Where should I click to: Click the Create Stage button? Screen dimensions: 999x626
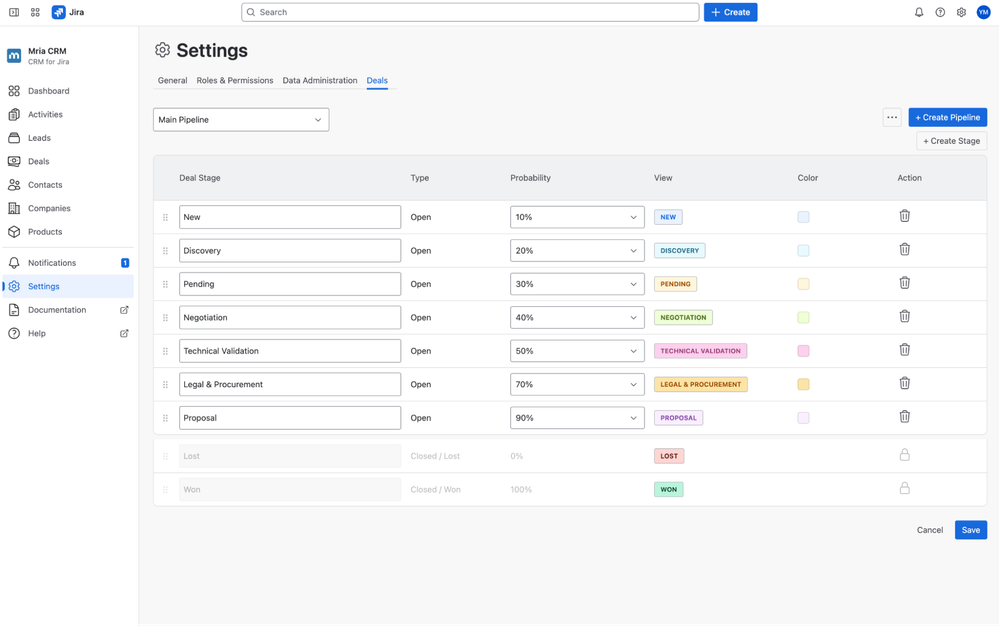(951, 141)
